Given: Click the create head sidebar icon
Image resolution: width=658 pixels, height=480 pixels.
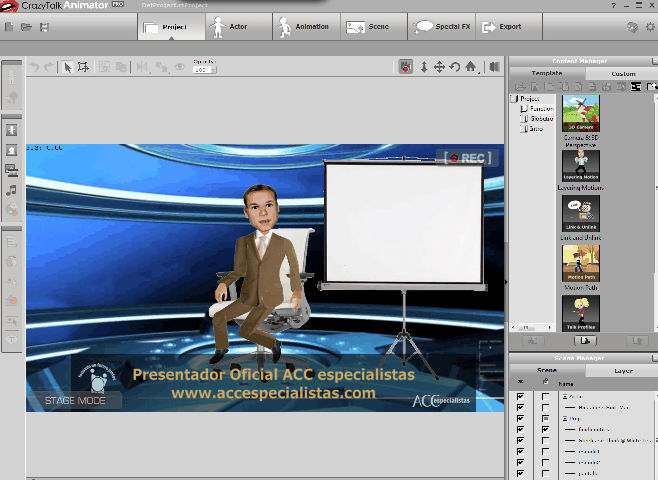Looking at the screenshot, I should (x=11, y=150).
